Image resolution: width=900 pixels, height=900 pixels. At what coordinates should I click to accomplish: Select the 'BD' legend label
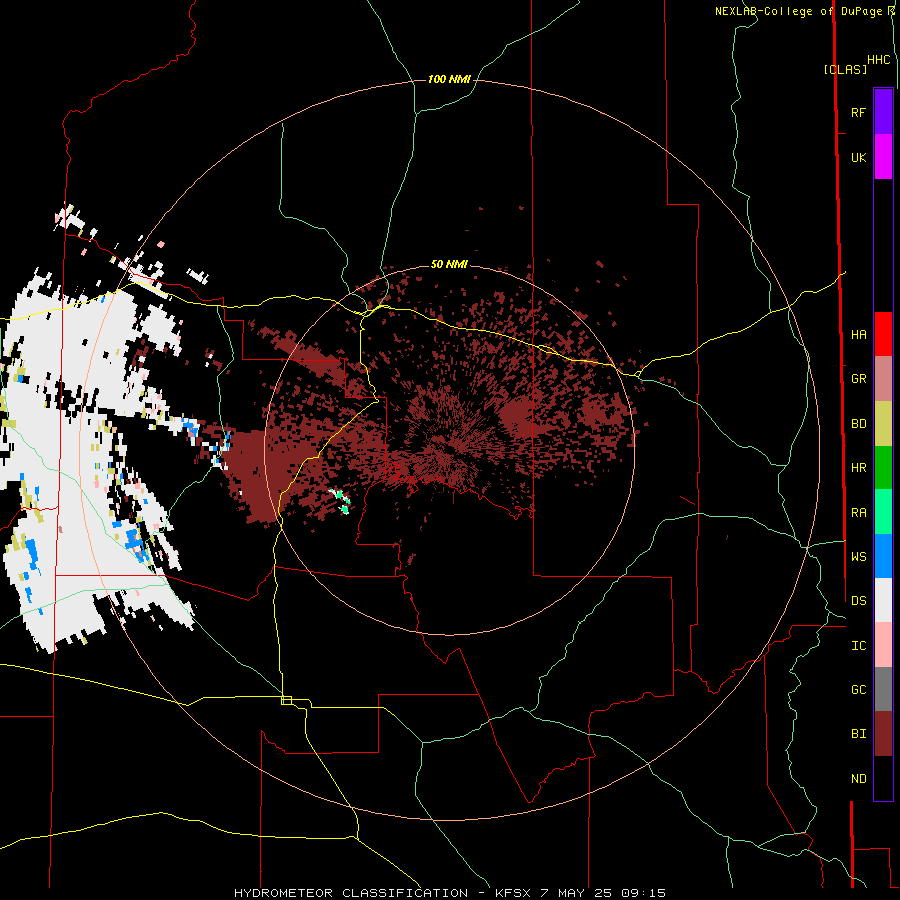point(858,424)
